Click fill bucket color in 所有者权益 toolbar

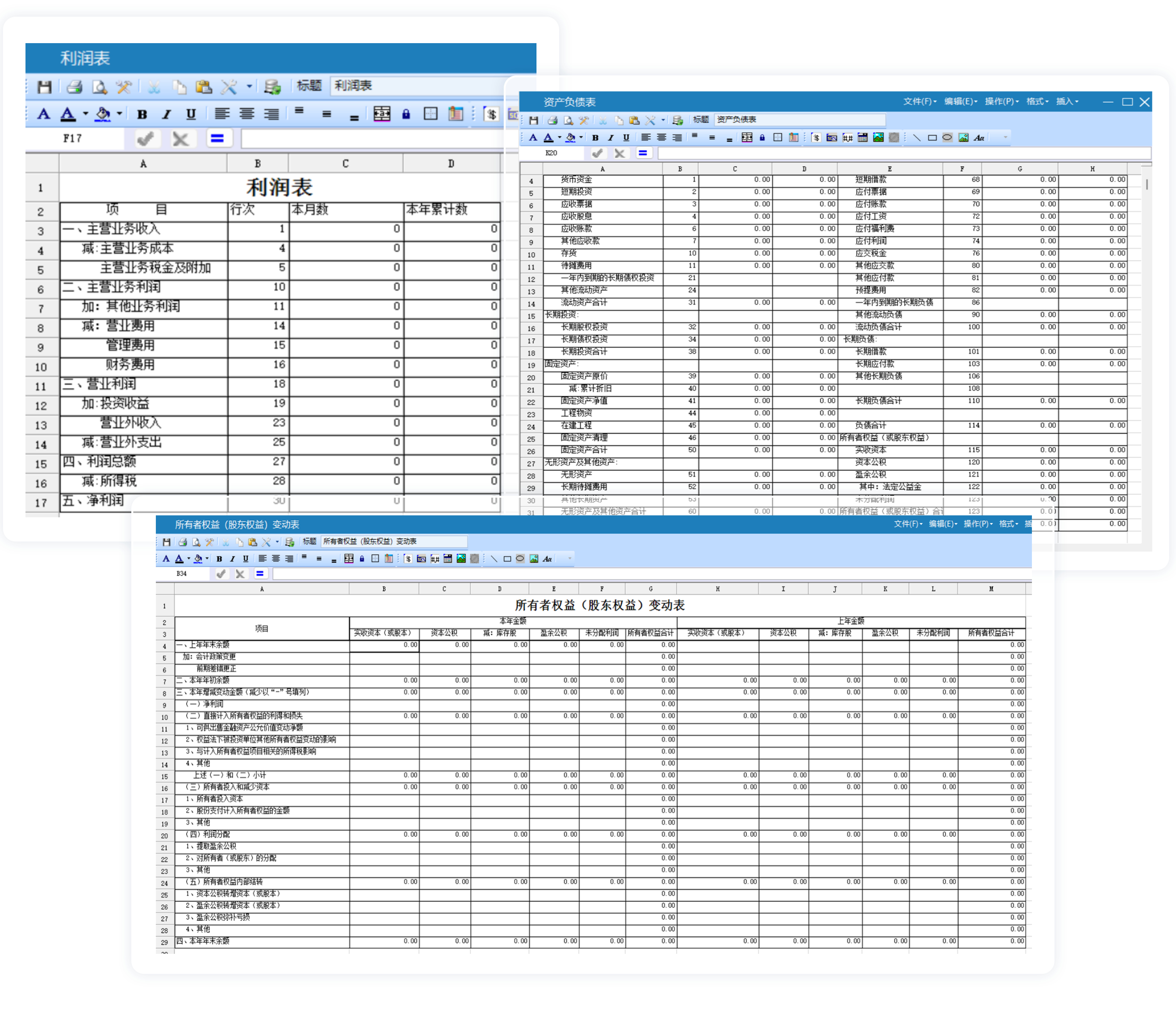pyautogui.click(x=198, y=559)
